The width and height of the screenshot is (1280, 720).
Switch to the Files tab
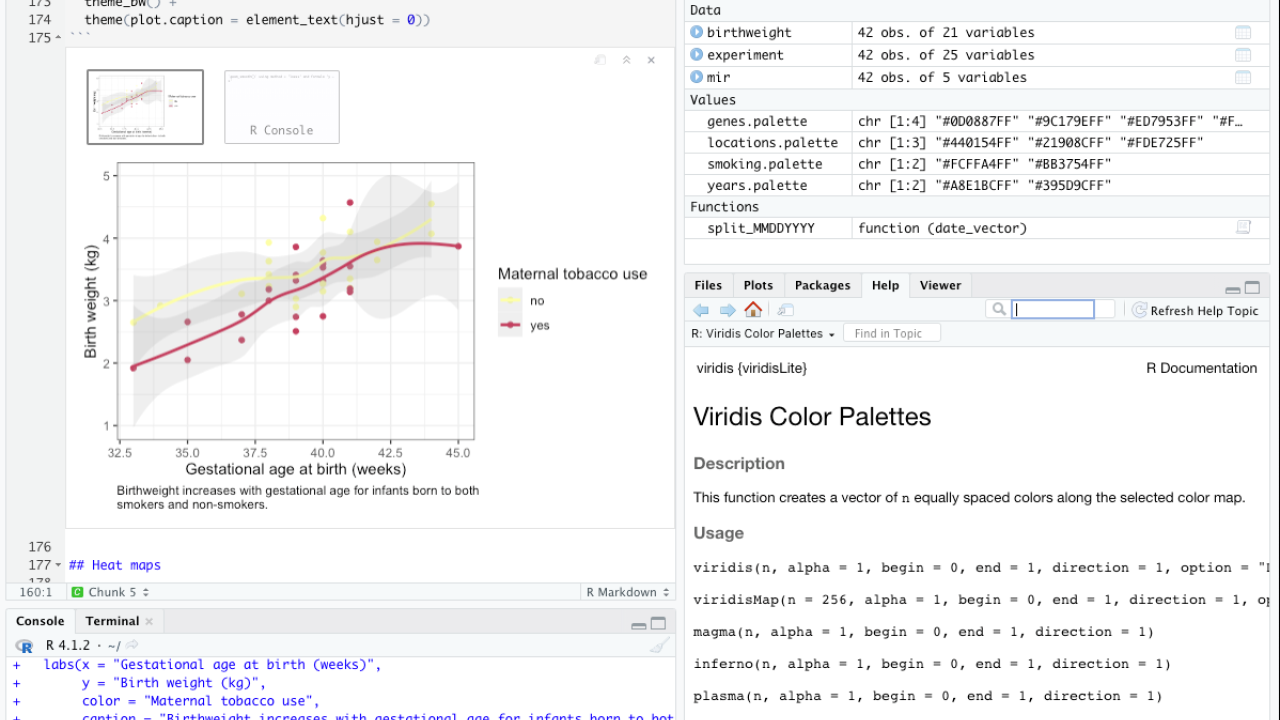coord(708,285)
